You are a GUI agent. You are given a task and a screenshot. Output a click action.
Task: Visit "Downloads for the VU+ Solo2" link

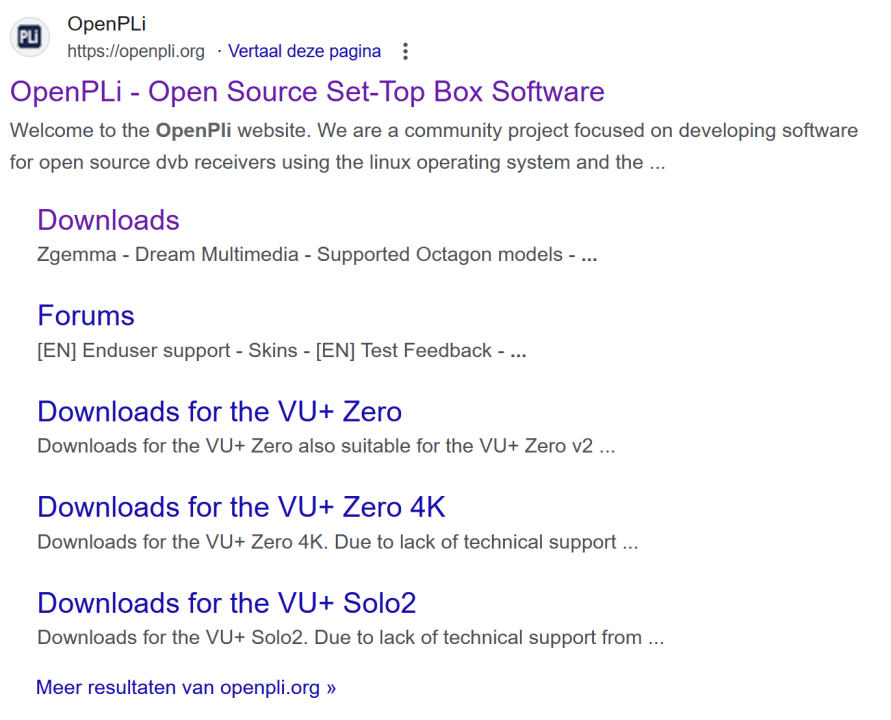click(226, 603)
